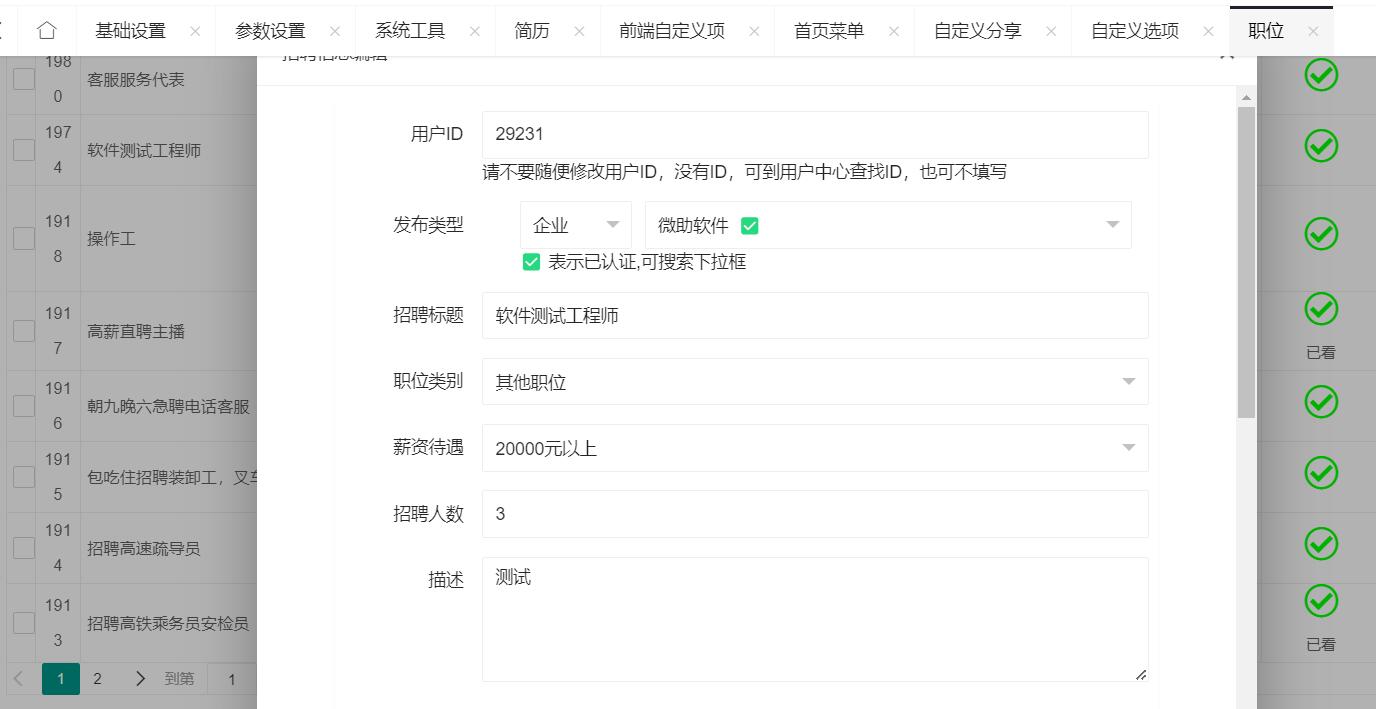Close the 职位 tab

tap(1313, 32)
